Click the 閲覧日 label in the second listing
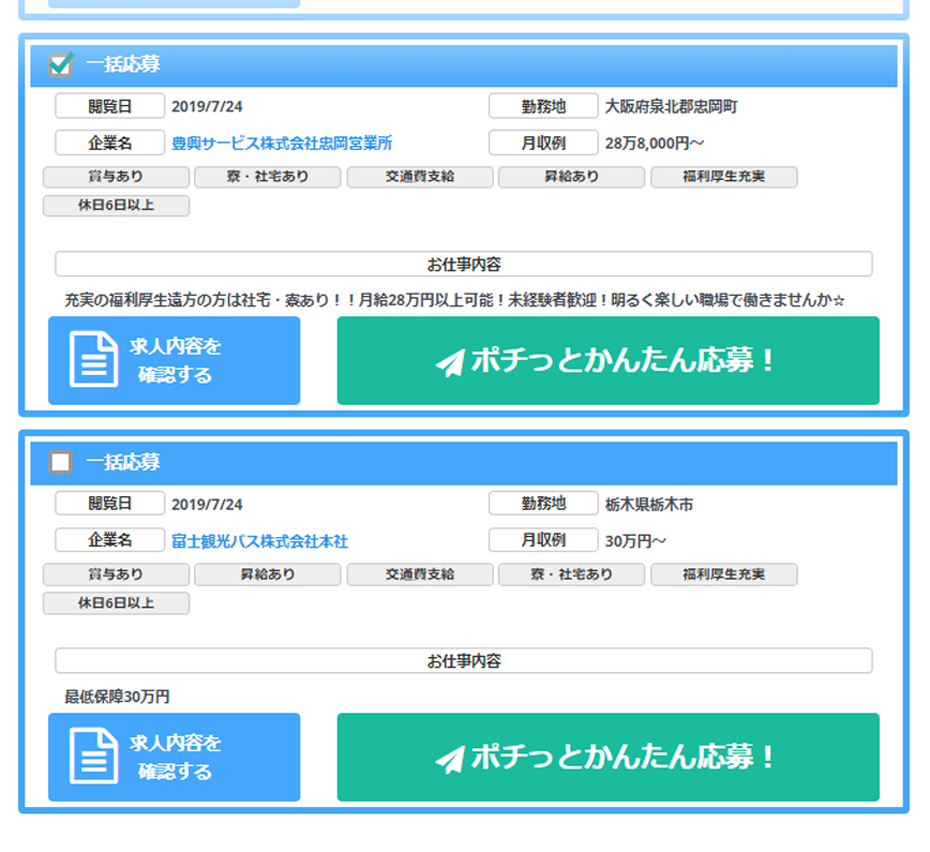This screenshot has height=852, width=930. (x=110, y=503)
